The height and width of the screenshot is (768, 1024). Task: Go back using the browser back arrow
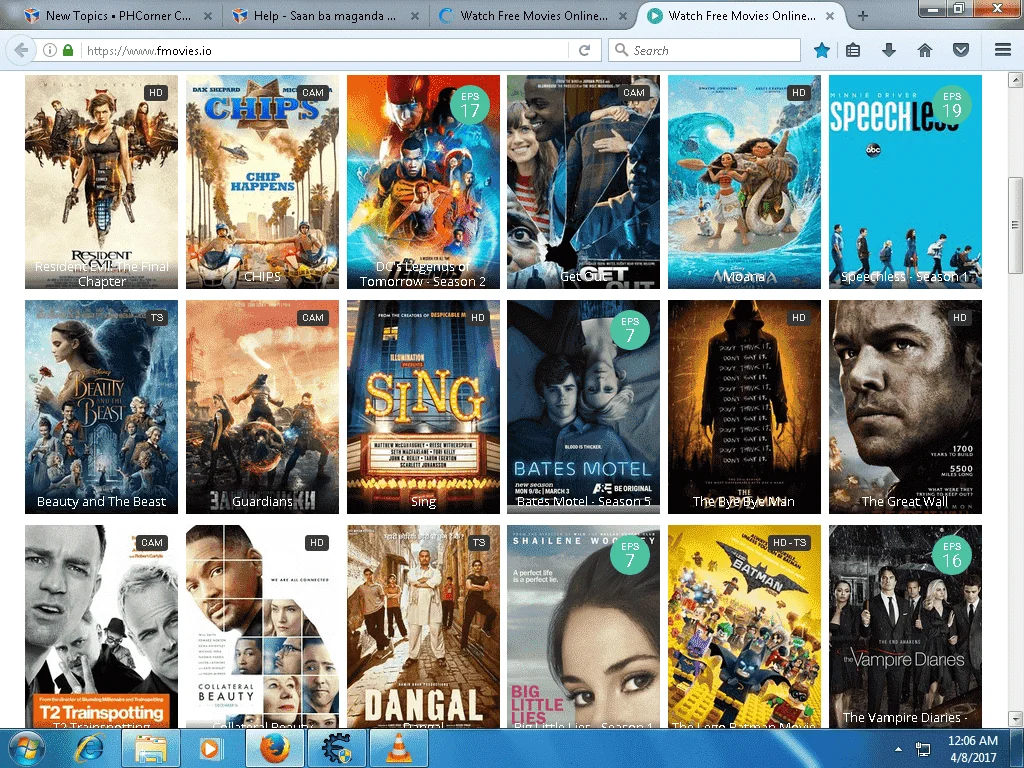point(21,50)
